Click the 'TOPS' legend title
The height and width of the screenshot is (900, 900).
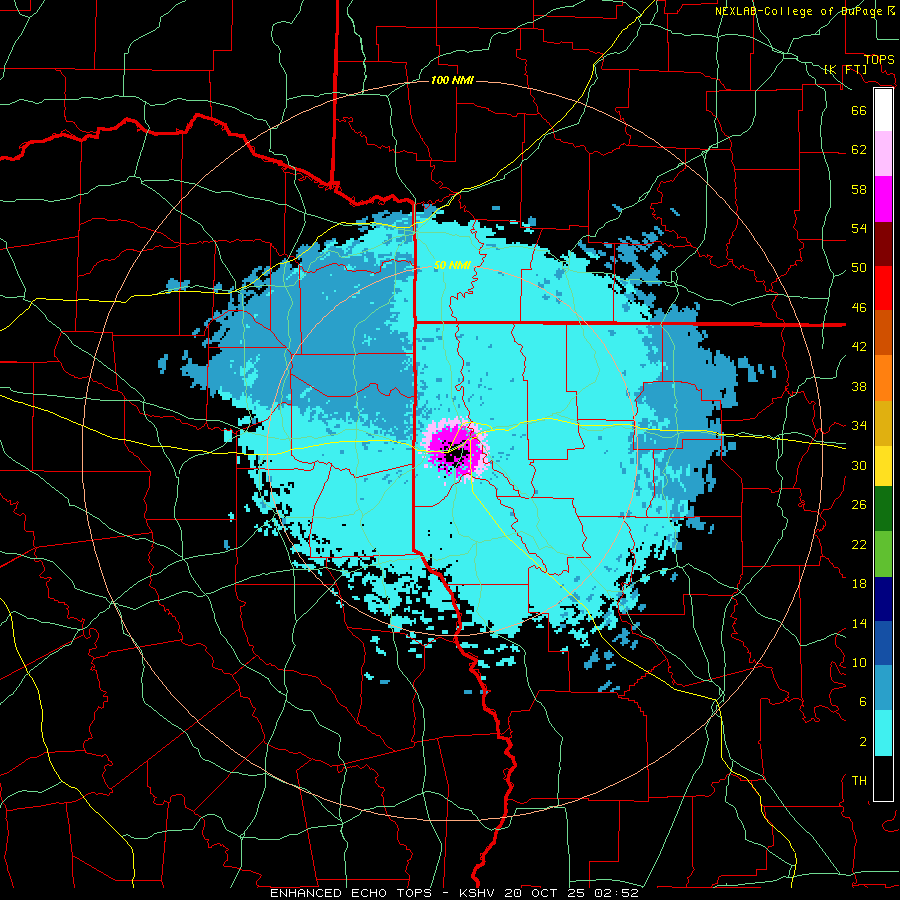tap(879, 60)
